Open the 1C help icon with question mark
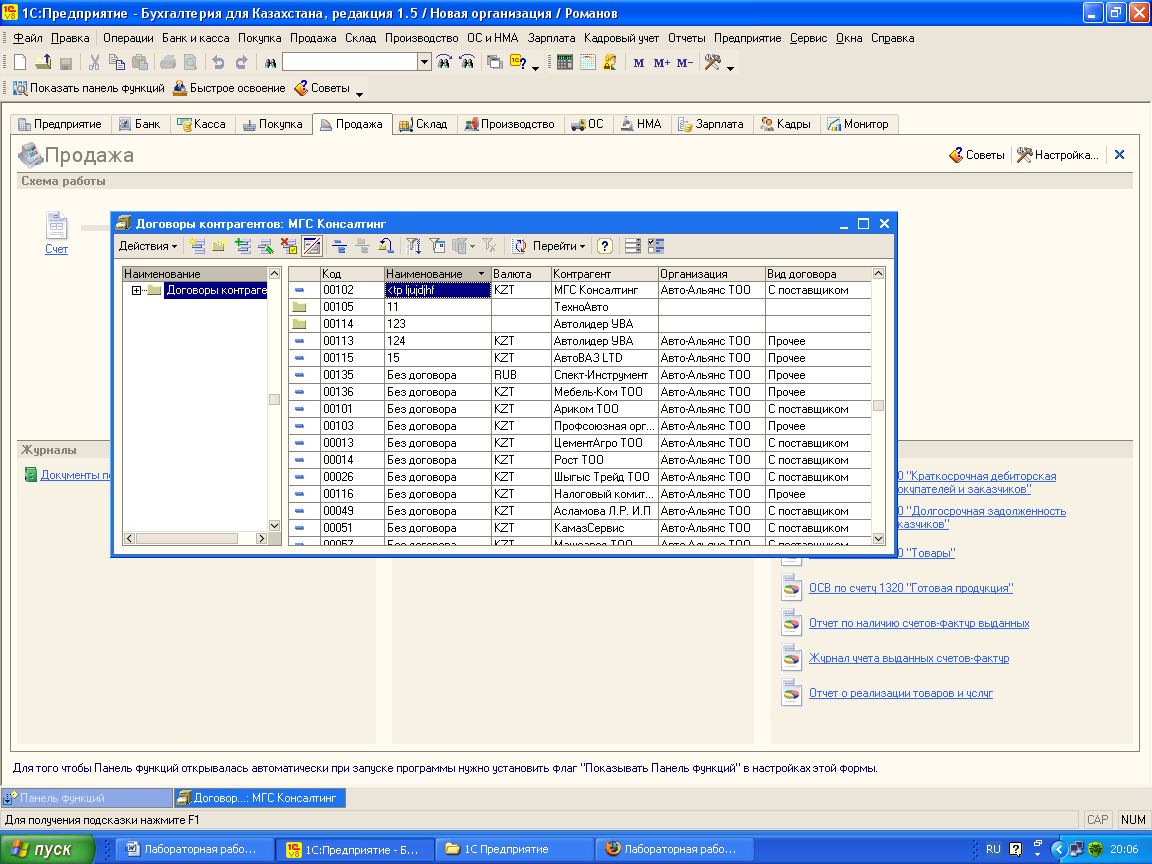Viewport: 1152px width, 864px height. pyautogui.click(x=518, y=63)
